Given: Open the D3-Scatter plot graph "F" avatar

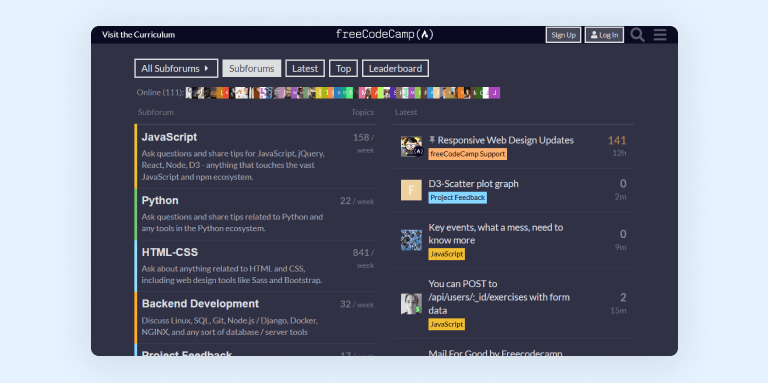Looking at the screenshot, I should [x=411, y=190].
